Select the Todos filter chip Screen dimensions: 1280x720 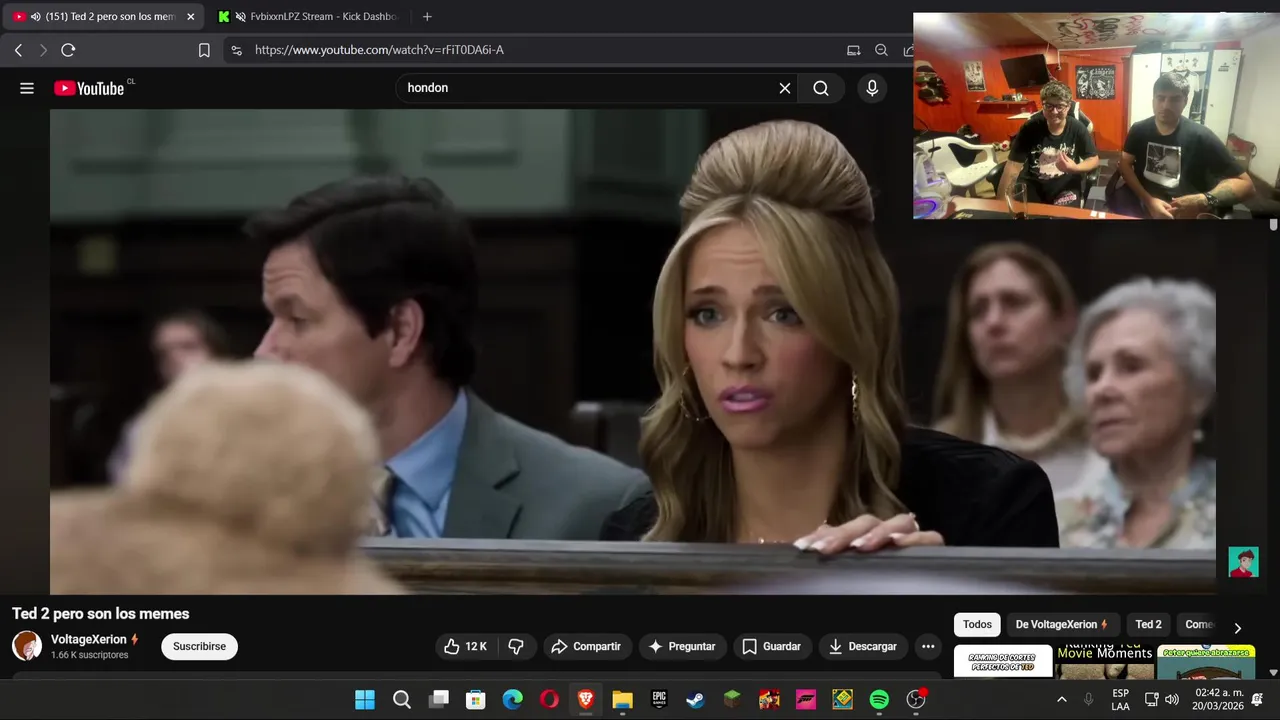point(977,624)
